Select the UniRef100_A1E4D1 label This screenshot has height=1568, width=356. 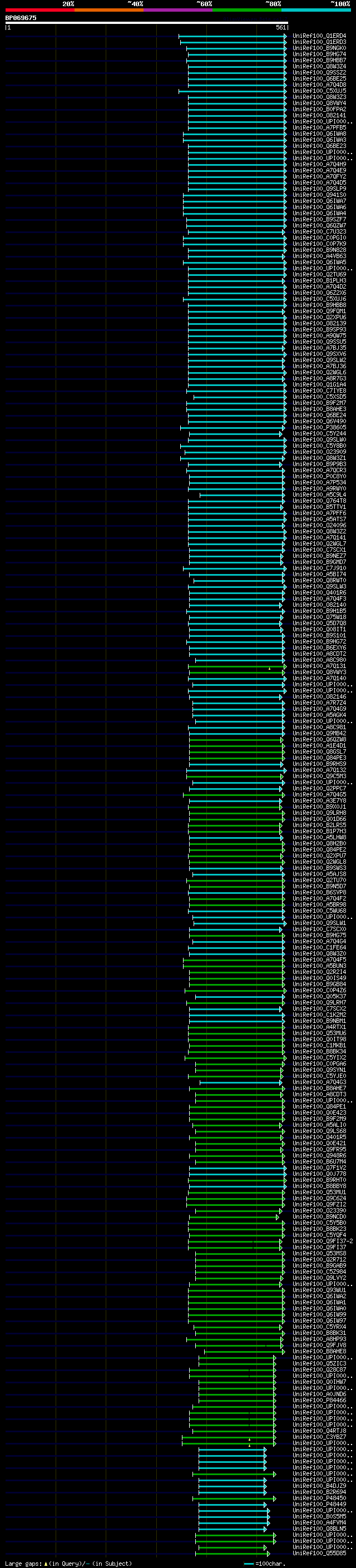(319, 746)
